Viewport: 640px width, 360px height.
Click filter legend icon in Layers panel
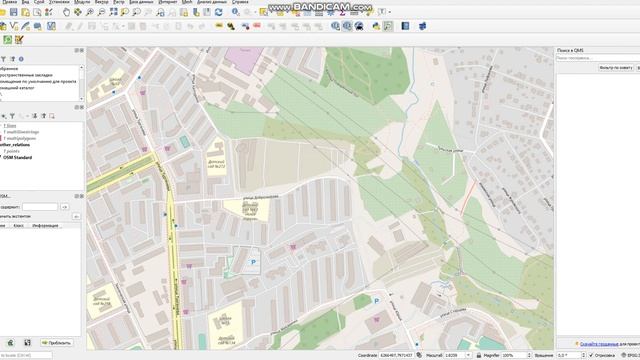point(12,116)
